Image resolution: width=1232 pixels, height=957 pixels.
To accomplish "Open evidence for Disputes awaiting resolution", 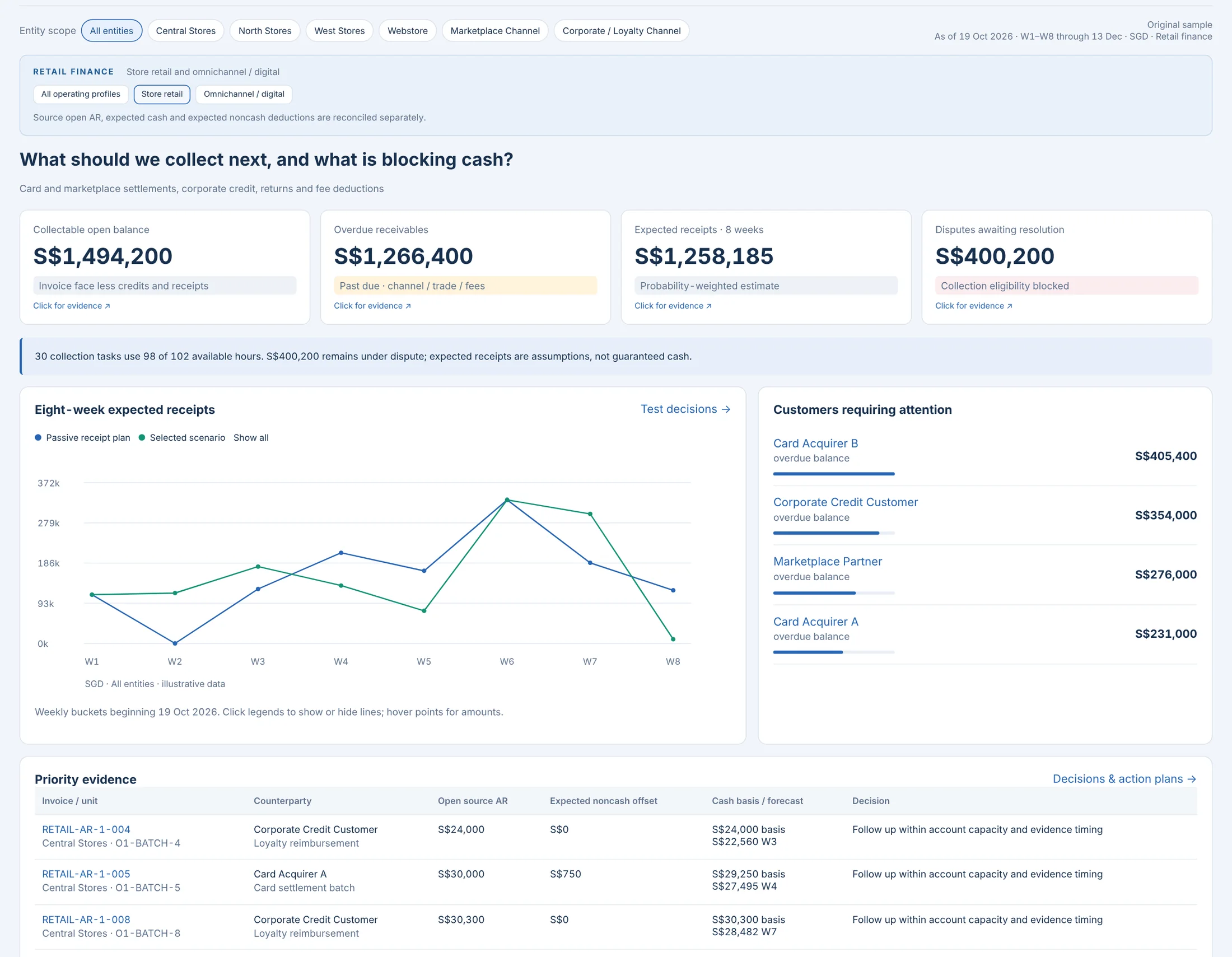I will point(974,306).
